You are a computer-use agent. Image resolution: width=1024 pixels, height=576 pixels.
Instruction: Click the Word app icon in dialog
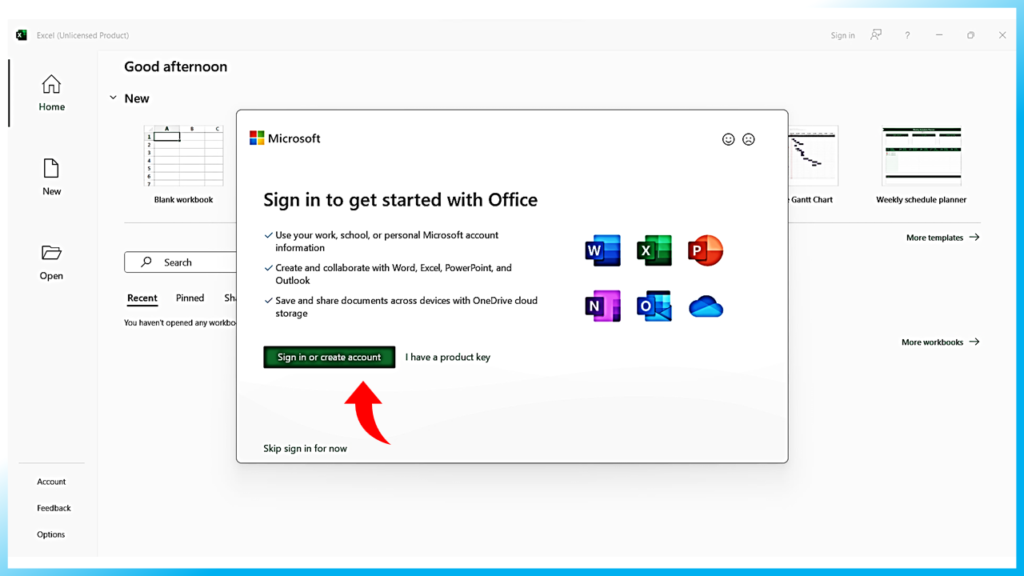(602, 251)
